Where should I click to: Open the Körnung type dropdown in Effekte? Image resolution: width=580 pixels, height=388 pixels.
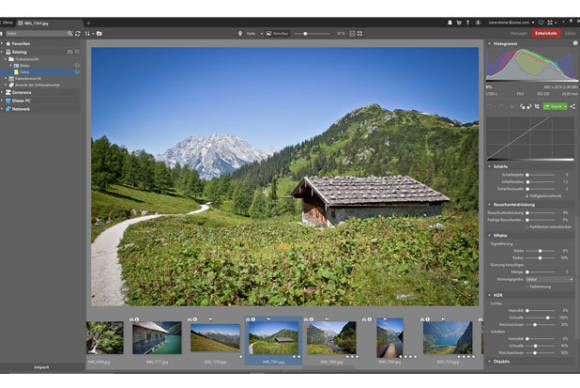click(549, 280)
